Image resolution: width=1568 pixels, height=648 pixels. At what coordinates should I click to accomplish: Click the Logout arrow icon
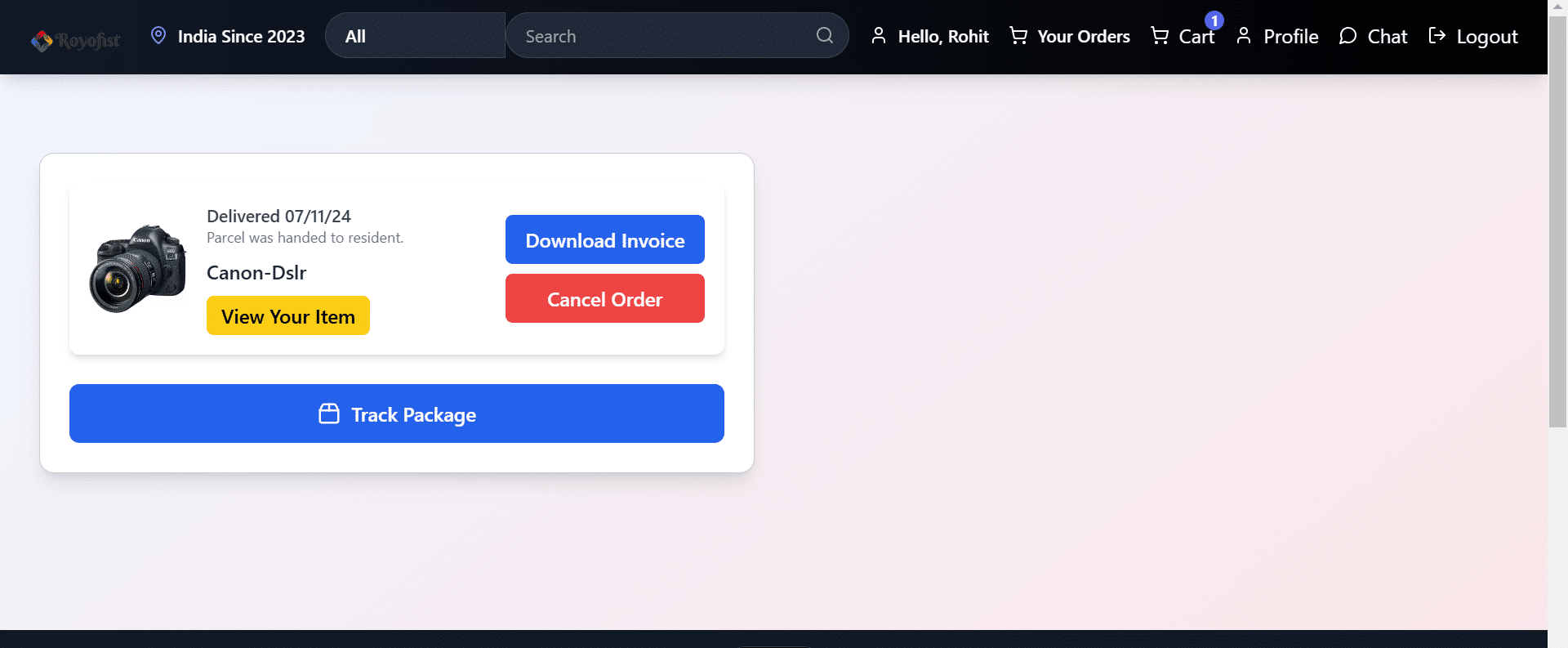coord(1437,35)
